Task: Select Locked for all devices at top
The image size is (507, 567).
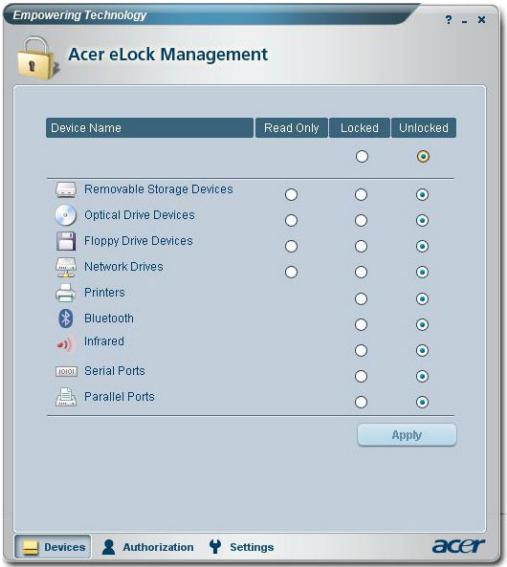Action: 362,156
